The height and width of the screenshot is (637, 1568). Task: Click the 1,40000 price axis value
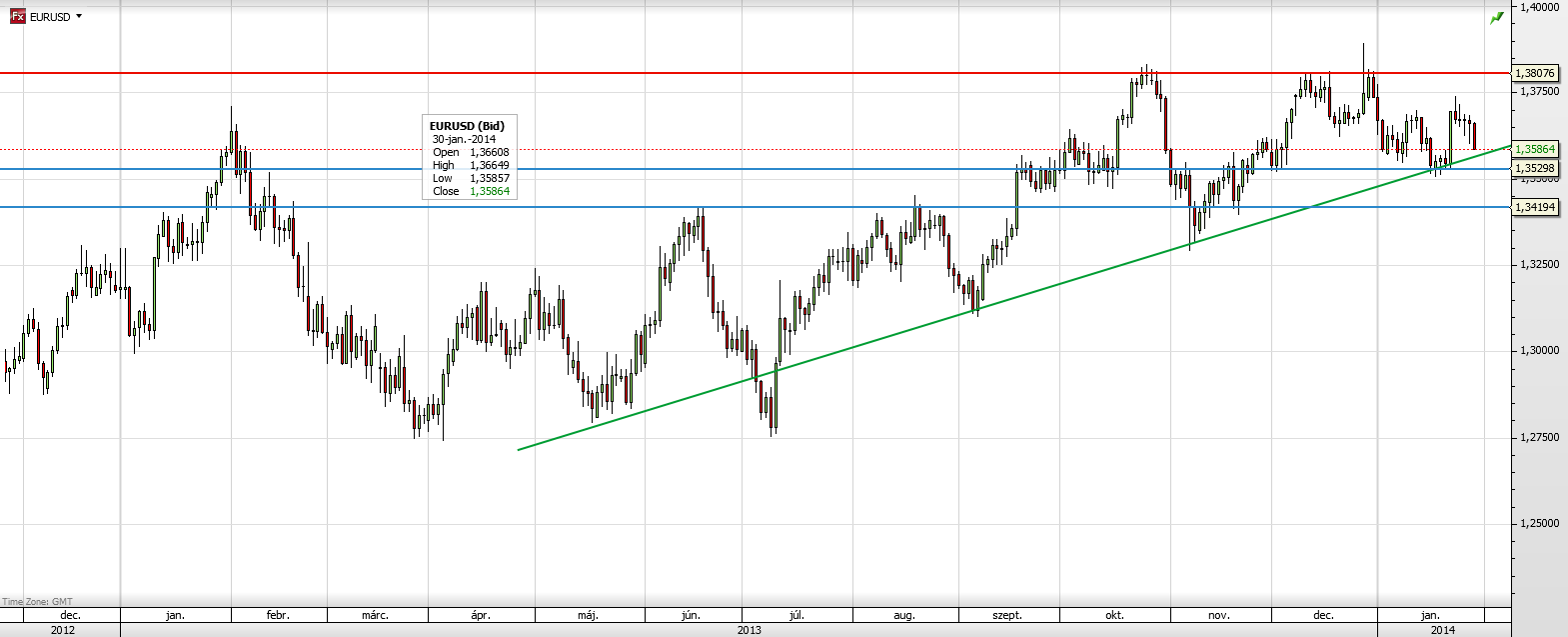point(1538,6)
